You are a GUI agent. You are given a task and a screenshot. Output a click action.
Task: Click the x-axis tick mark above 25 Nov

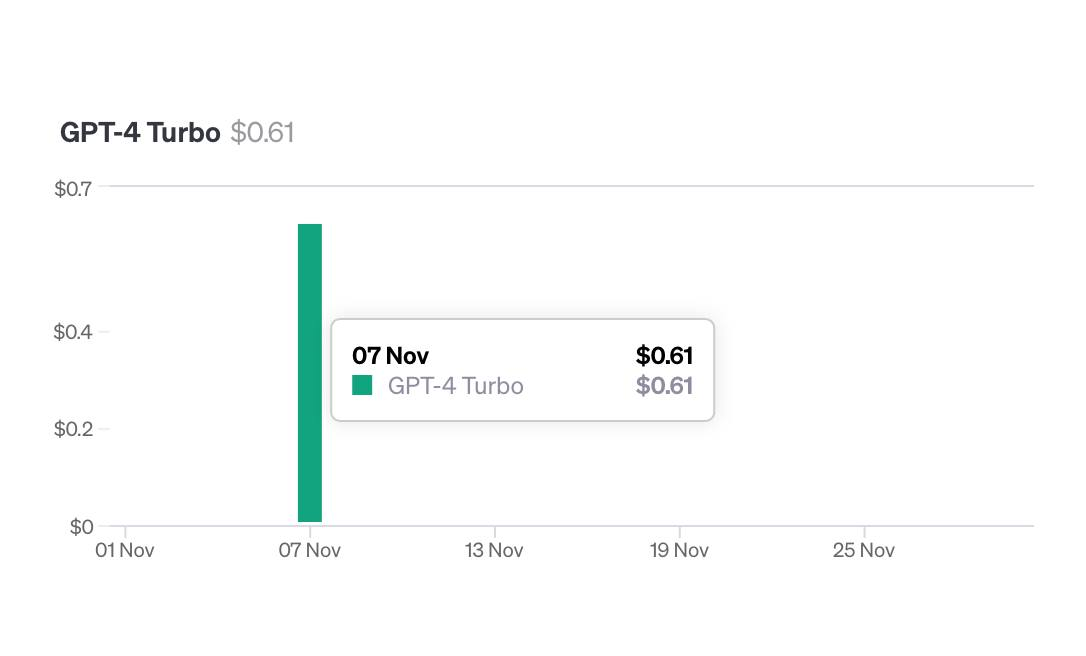[865, 531]
